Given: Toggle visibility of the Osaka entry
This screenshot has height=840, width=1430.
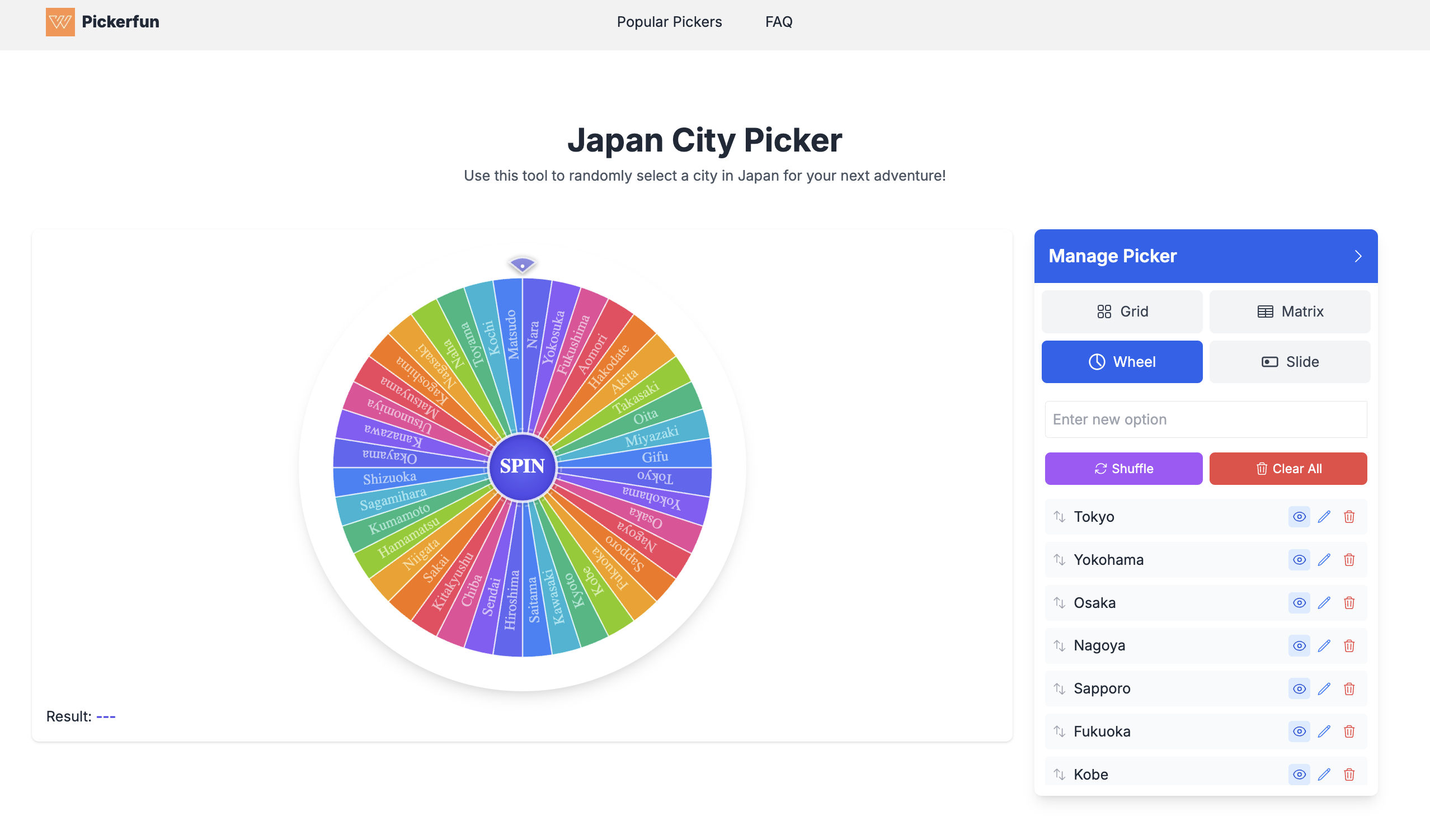Looking at the screenshot, I should pos(1299,602).
